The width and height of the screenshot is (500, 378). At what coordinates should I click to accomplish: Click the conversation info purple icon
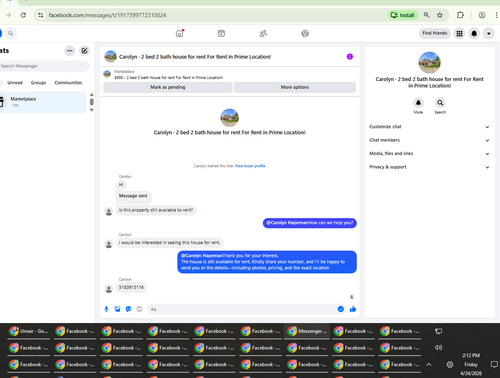click(350, 57)
